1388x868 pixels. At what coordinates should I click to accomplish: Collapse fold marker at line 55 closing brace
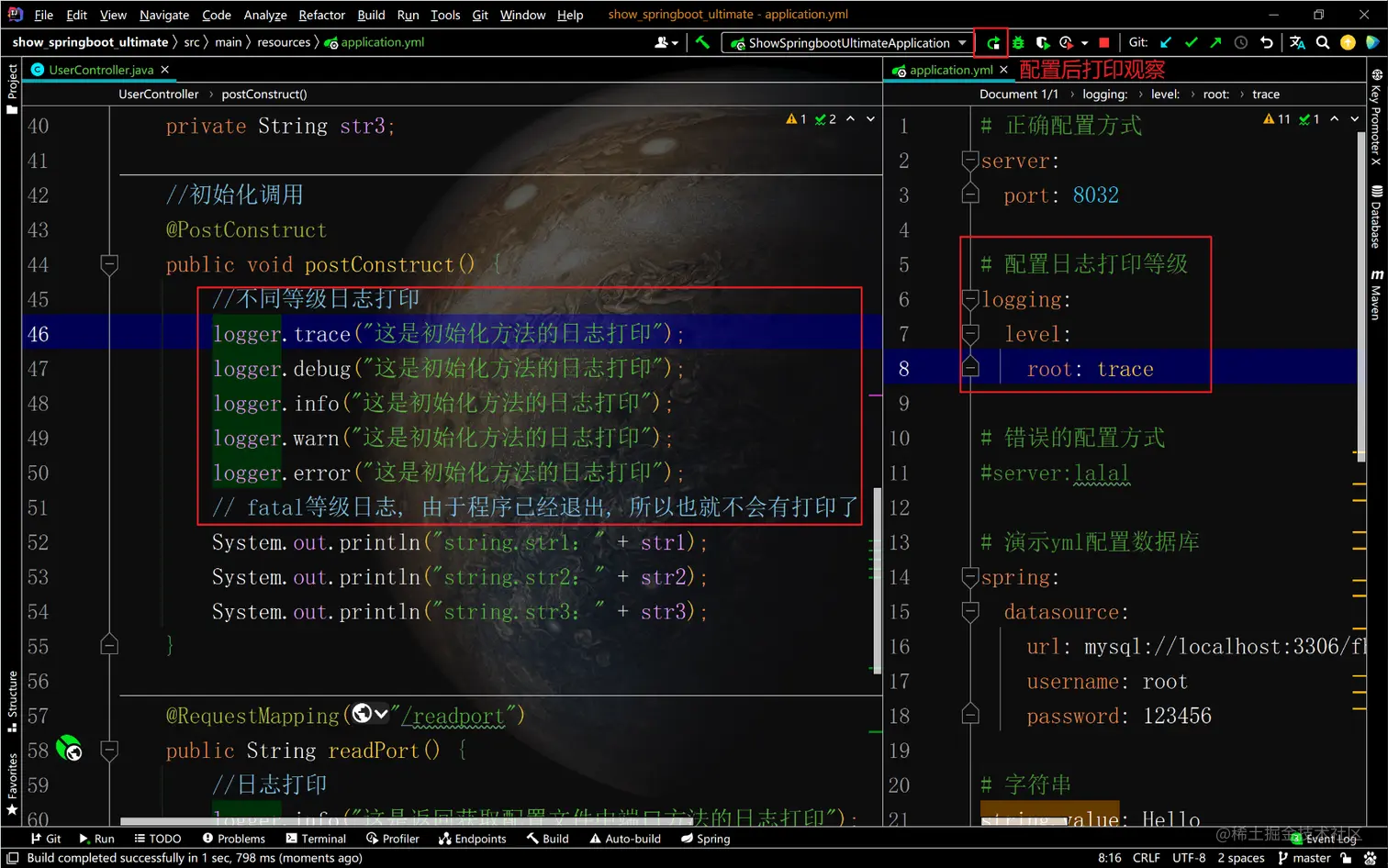click(109, 645)
